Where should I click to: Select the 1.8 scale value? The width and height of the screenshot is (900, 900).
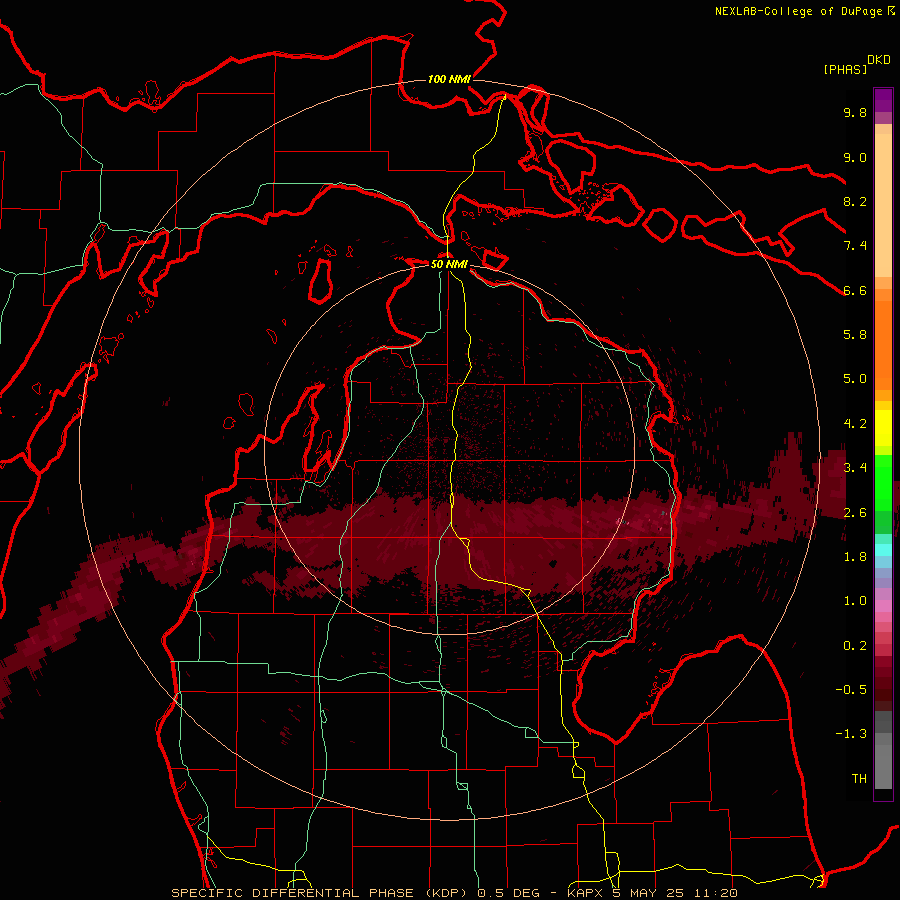[x=855, y=556]
